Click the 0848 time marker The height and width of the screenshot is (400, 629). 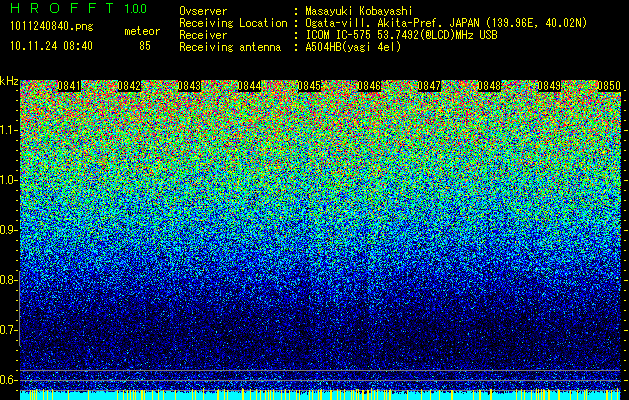pyautogui.click(x=489, y=86)
